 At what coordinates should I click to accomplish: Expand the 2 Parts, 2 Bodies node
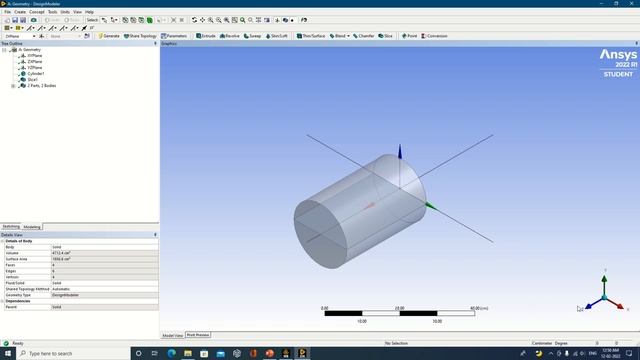[x=13, y=86]
